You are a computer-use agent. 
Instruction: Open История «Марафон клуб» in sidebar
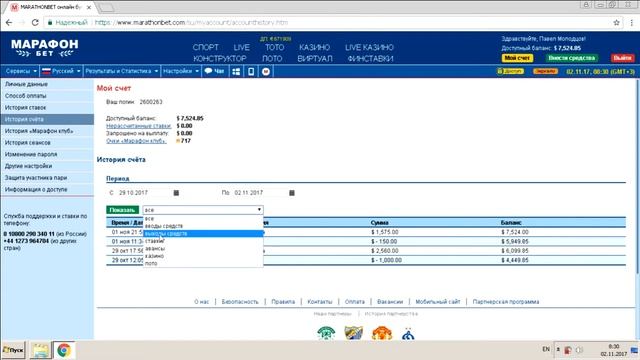(x=47, y=131)
